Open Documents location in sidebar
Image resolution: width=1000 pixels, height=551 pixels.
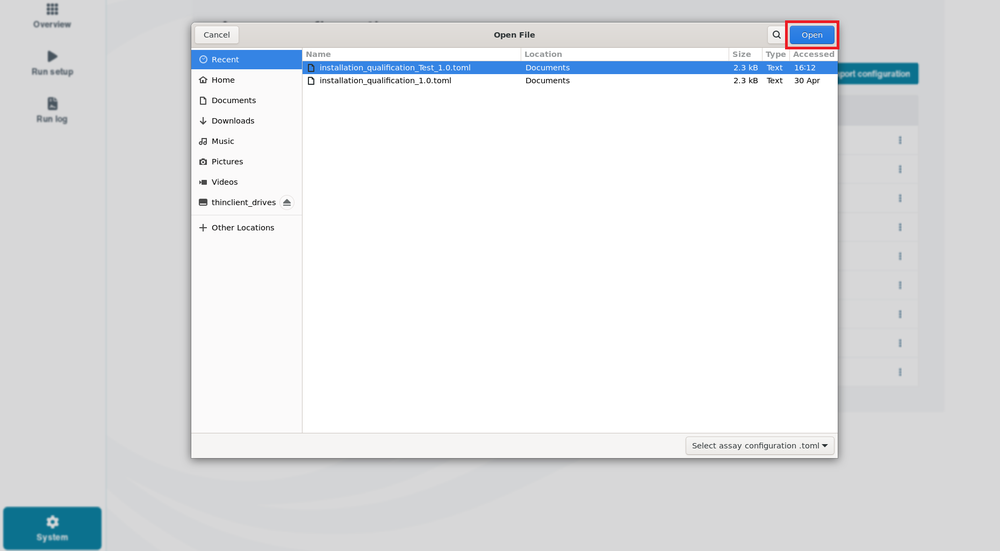click(x=247, y=100)
